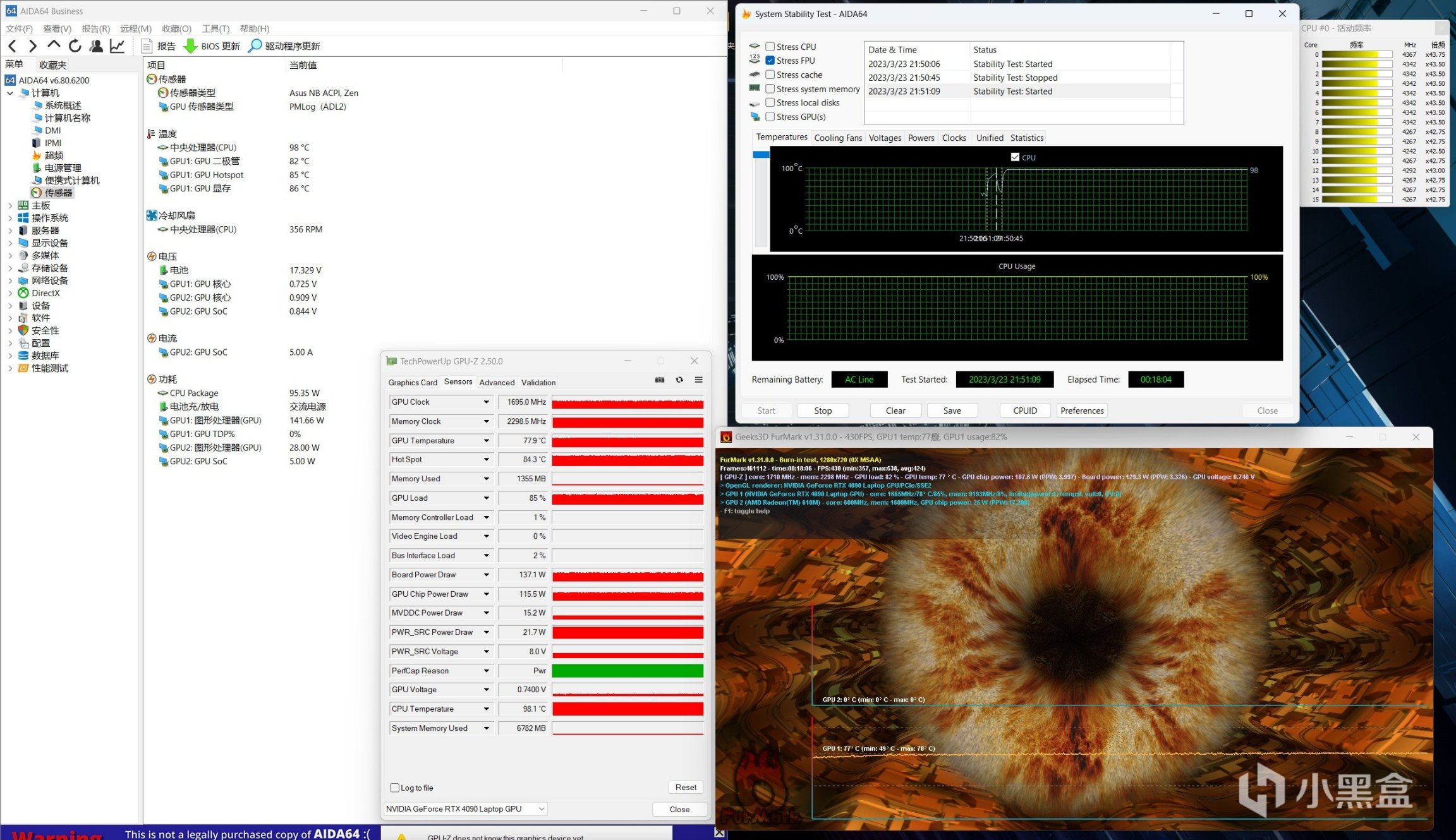Open the GPU Clock sensor dropdown
This screenshot has width=1456, height=840.
pos(486,402)
